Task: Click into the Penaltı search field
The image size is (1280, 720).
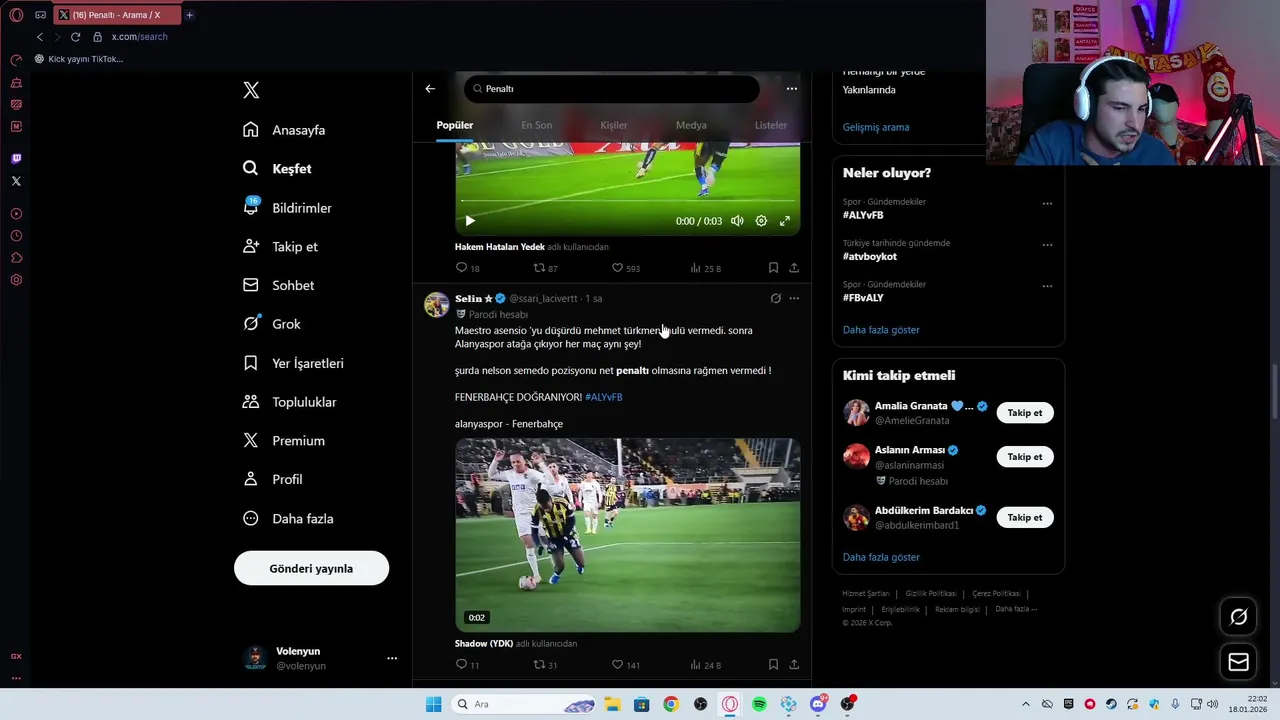Action: [611, 89]
